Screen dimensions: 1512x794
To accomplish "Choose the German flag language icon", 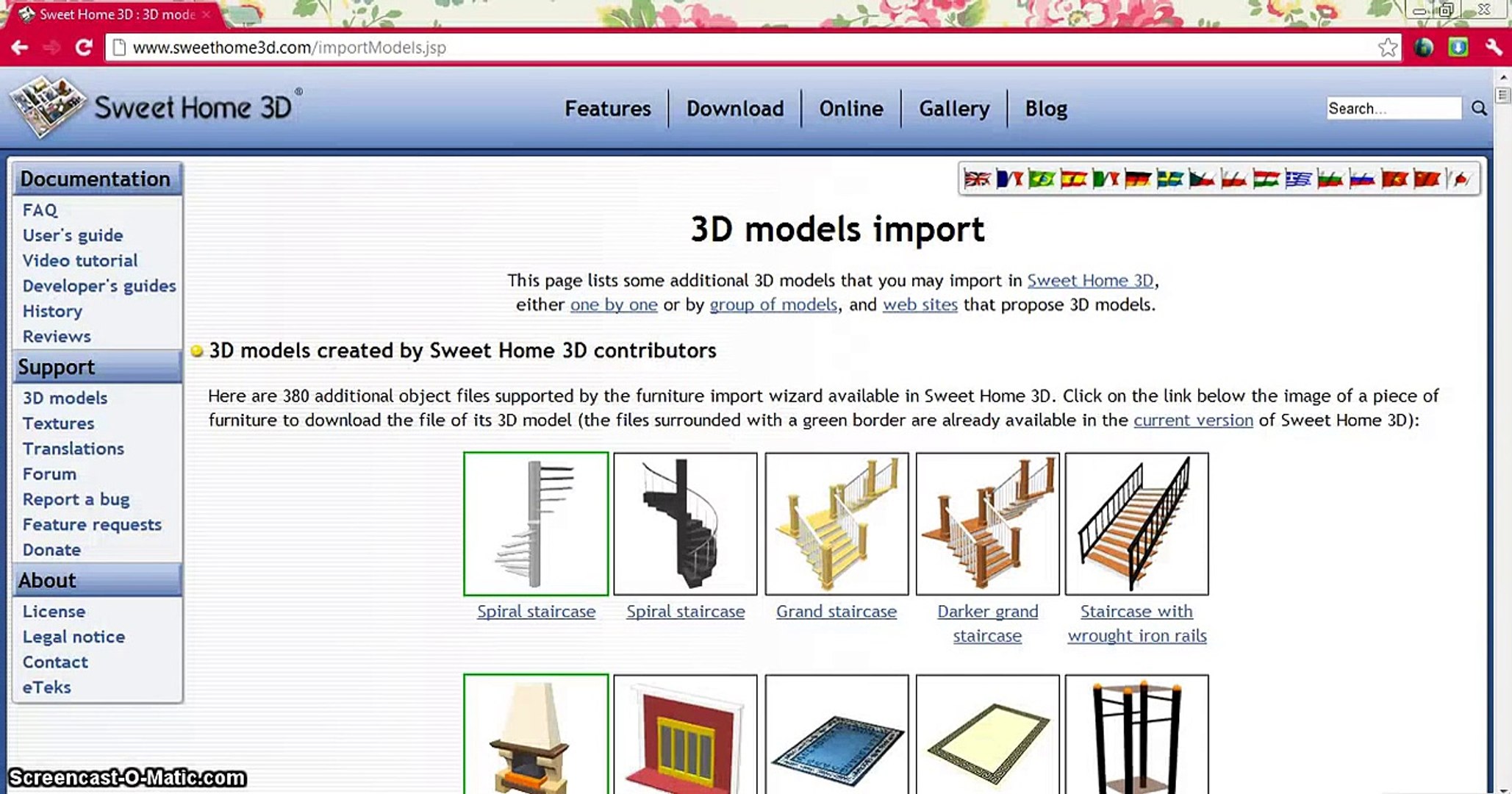I will click(x=1137, y=179).
